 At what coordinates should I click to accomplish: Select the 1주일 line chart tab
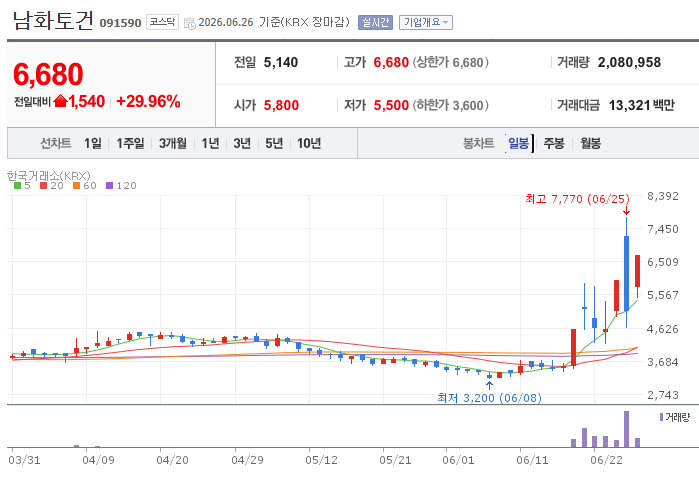[x=130, y=143]
